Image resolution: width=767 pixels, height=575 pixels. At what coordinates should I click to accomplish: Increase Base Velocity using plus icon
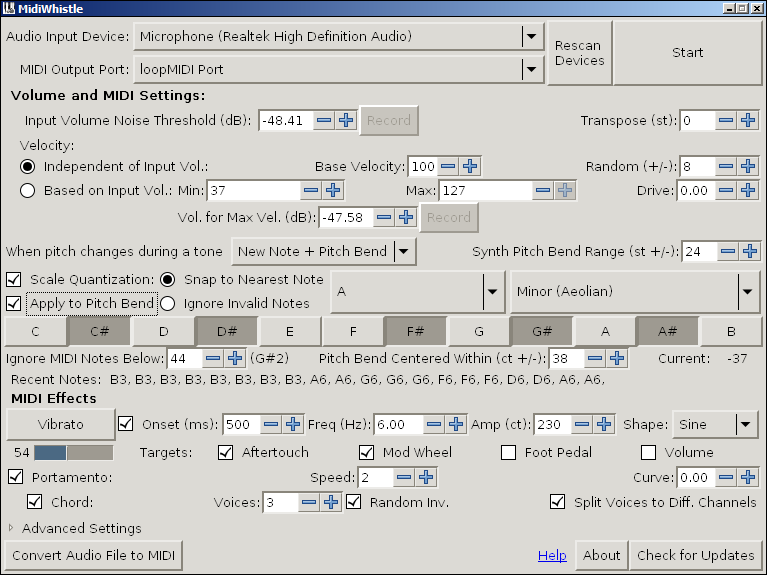click(470, 166)
